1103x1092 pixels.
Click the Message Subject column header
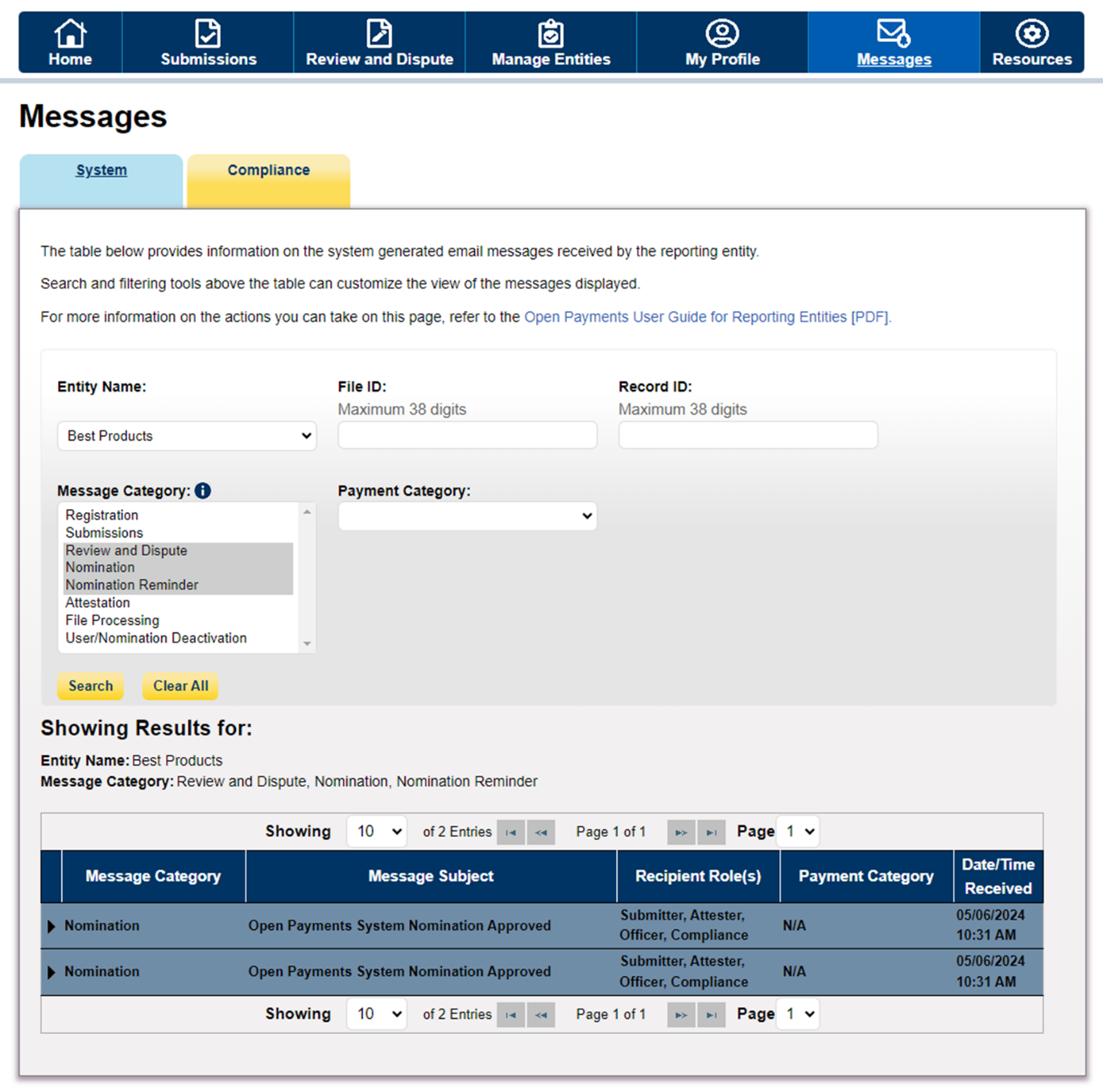431,876
